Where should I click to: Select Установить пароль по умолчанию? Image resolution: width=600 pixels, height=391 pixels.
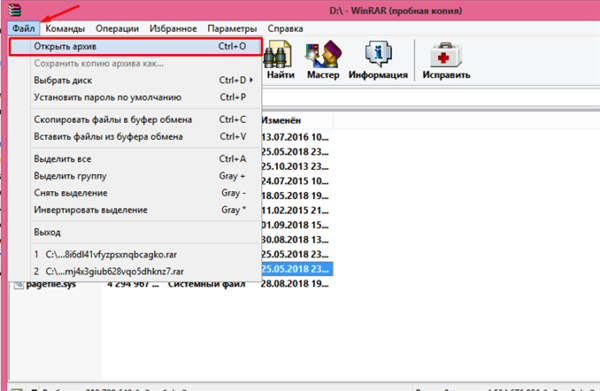point(135,97)
